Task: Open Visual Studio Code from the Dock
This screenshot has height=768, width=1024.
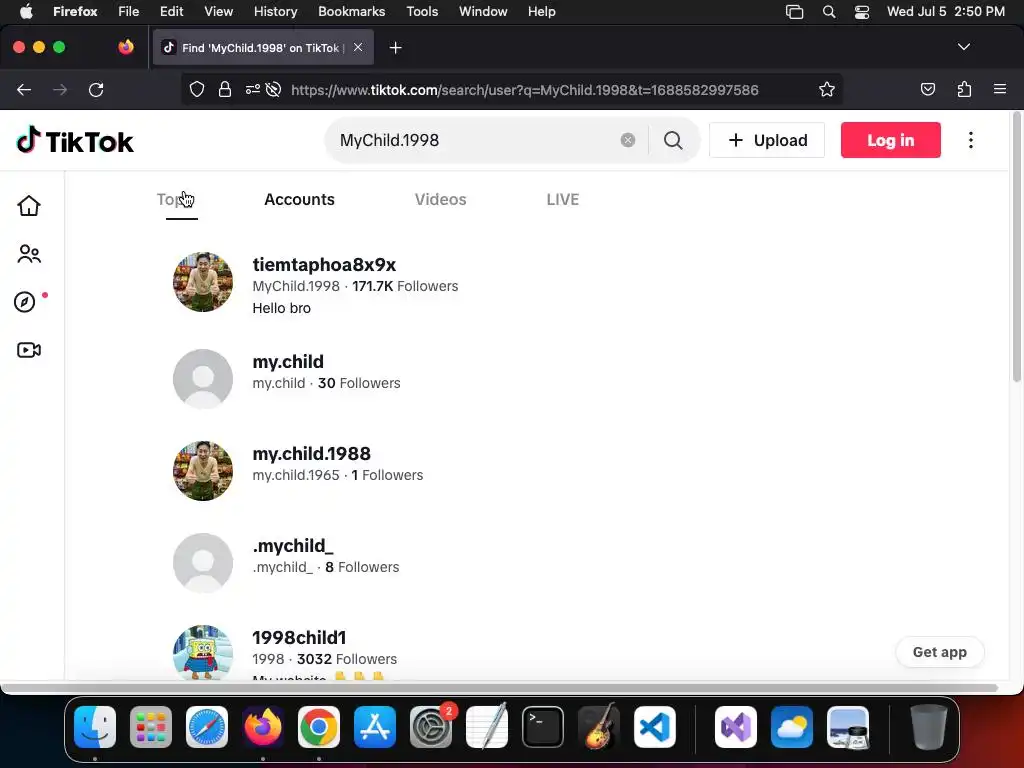Action: pos(654,727)
